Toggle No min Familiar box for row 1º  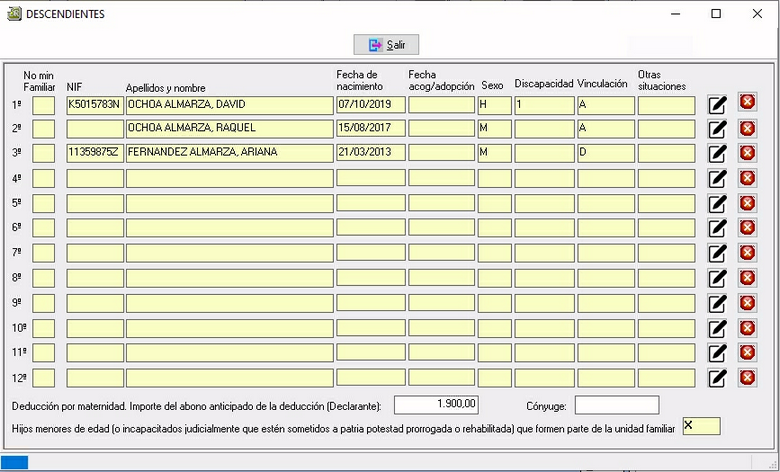point(43,105)
